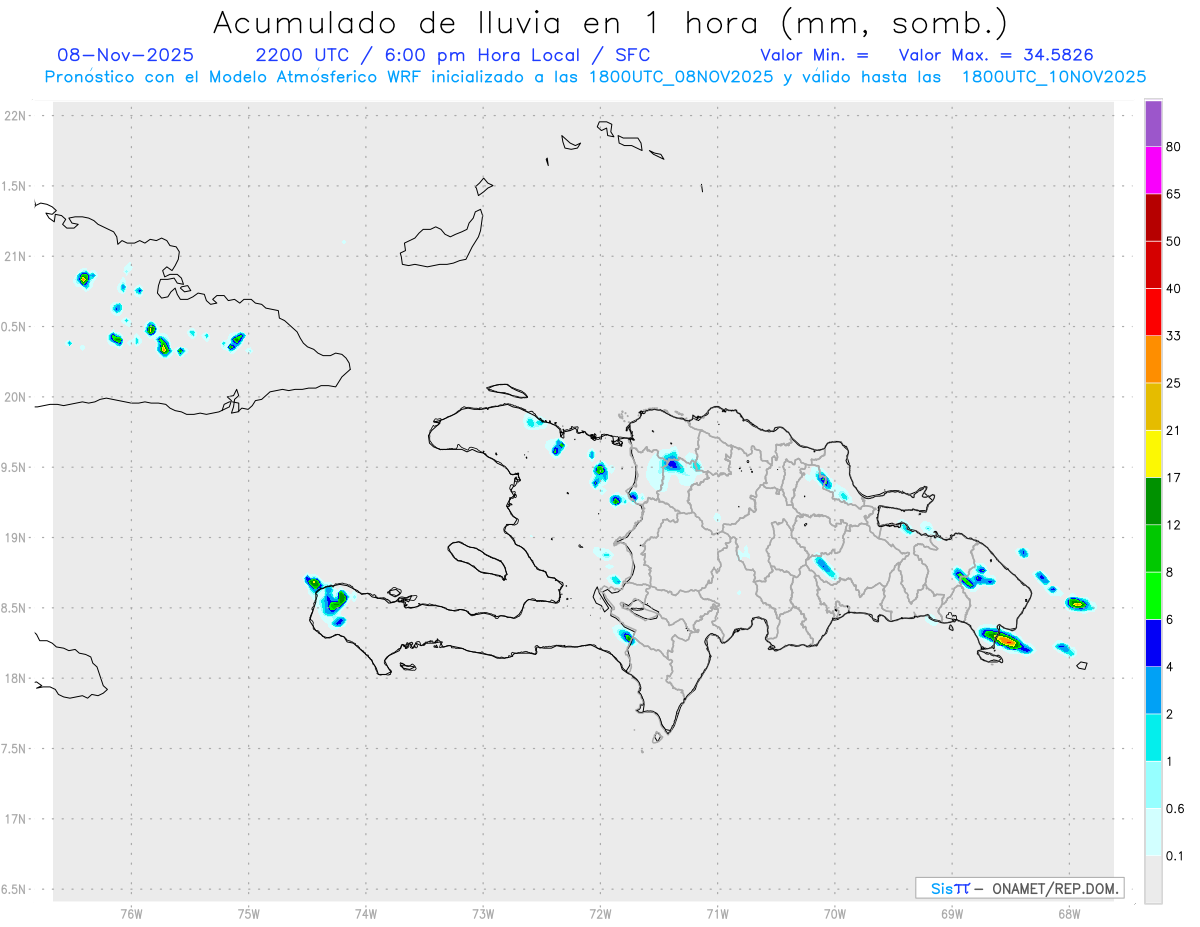Click the 'Valor Min. =' label

pos(814,55)
